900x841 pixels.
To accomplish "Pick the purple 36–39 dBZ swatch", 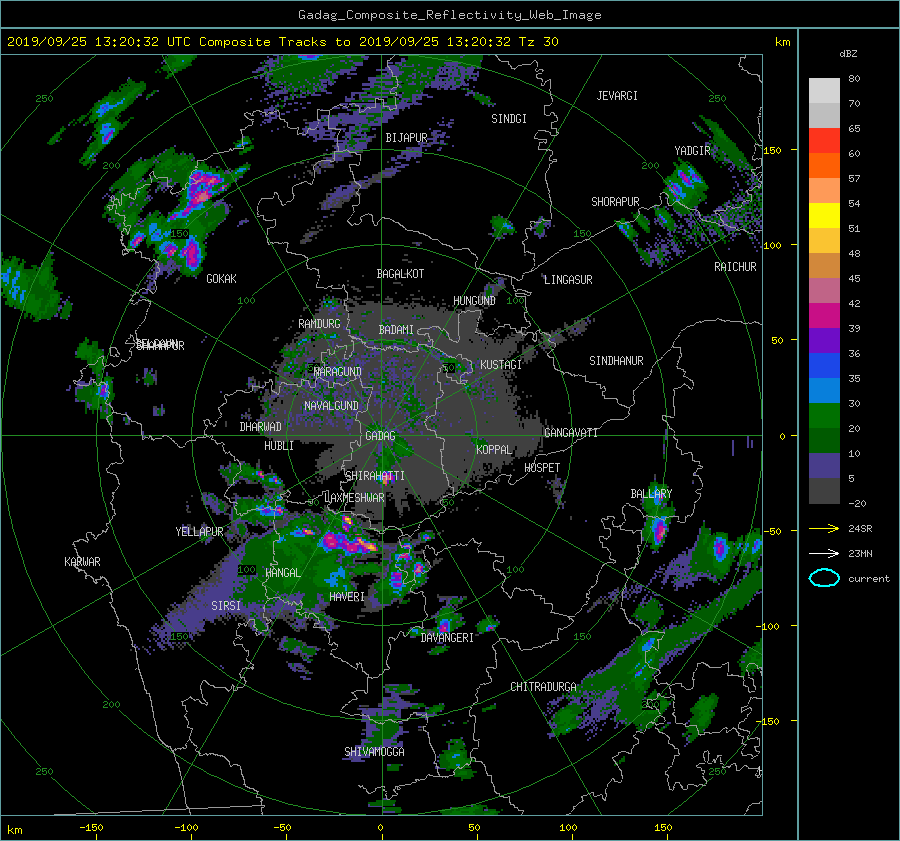I will tap(824, 340).
